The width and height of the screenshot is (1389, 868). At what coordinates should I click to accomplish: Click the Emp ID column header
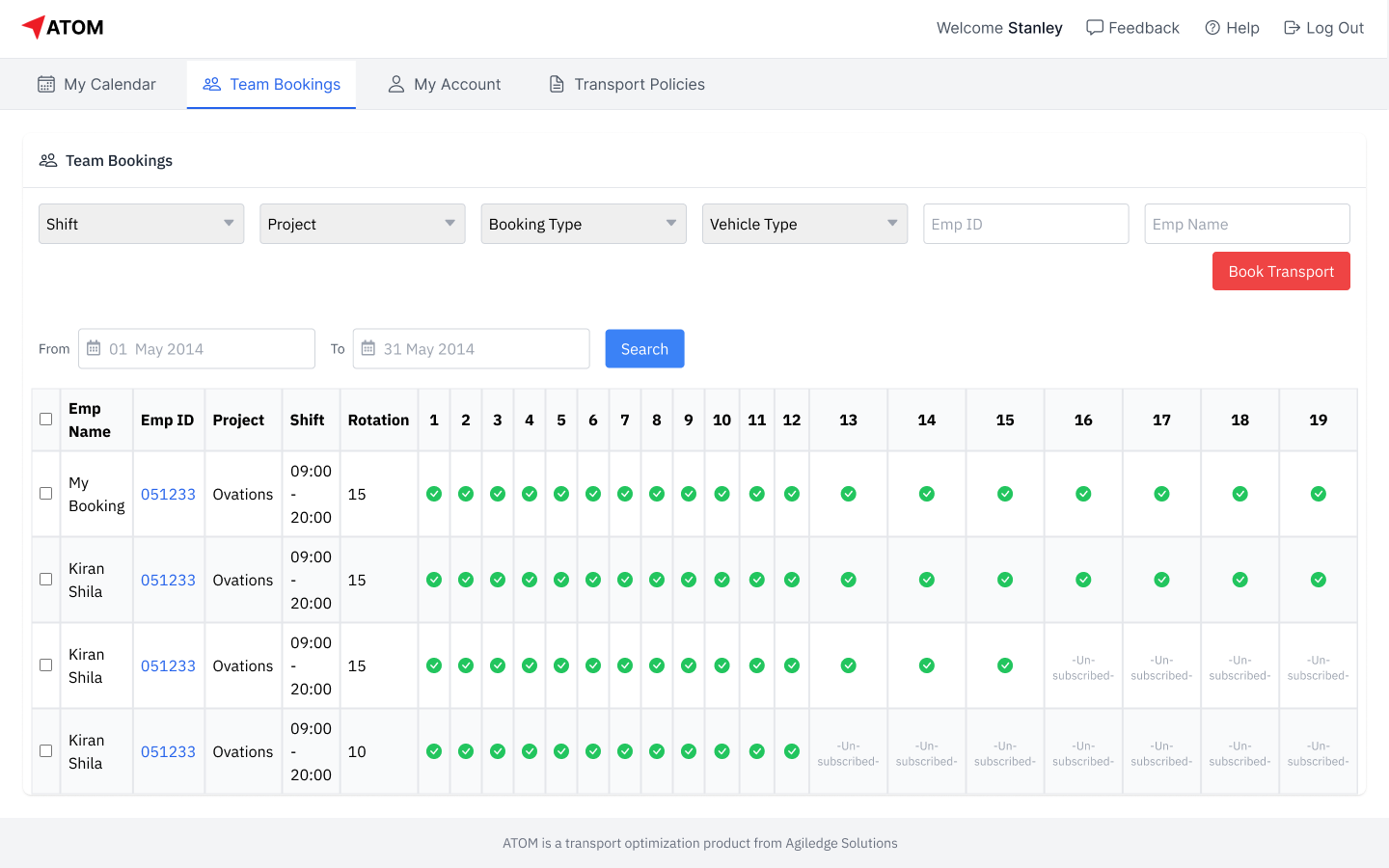point(169,420)
